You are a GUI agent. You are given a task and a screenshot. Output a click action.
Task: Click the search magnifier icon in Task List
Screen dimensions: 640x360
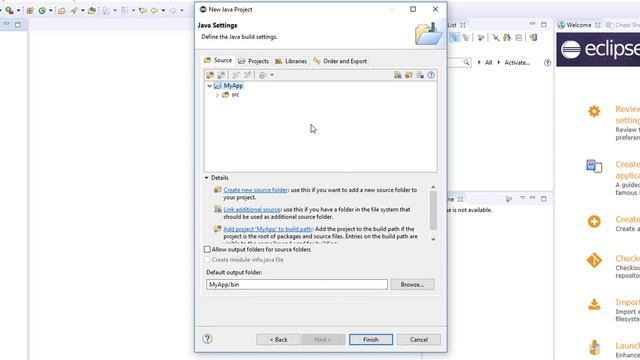coord(466,62)
